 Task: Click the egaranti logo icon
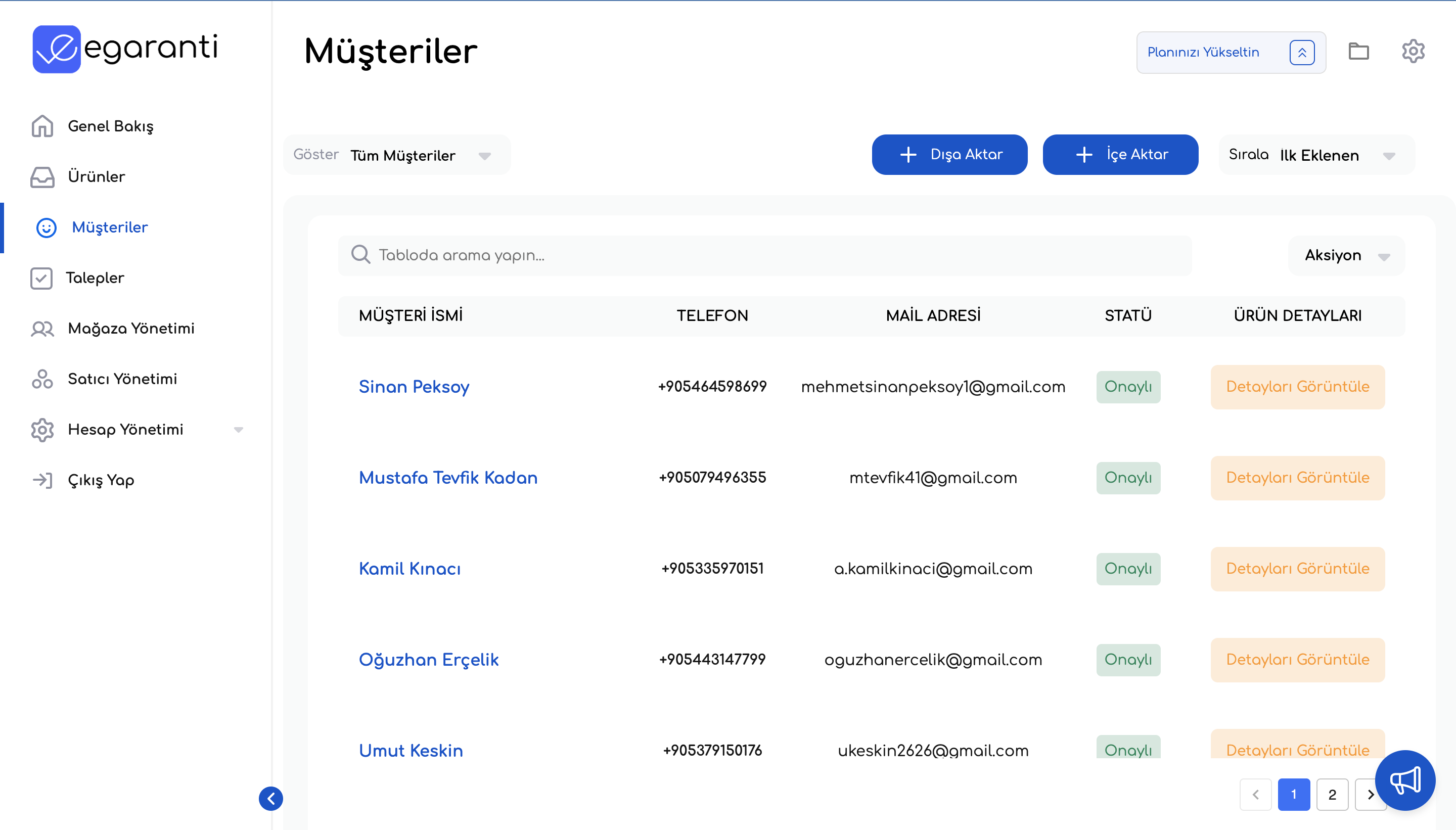tap(56, 49)
